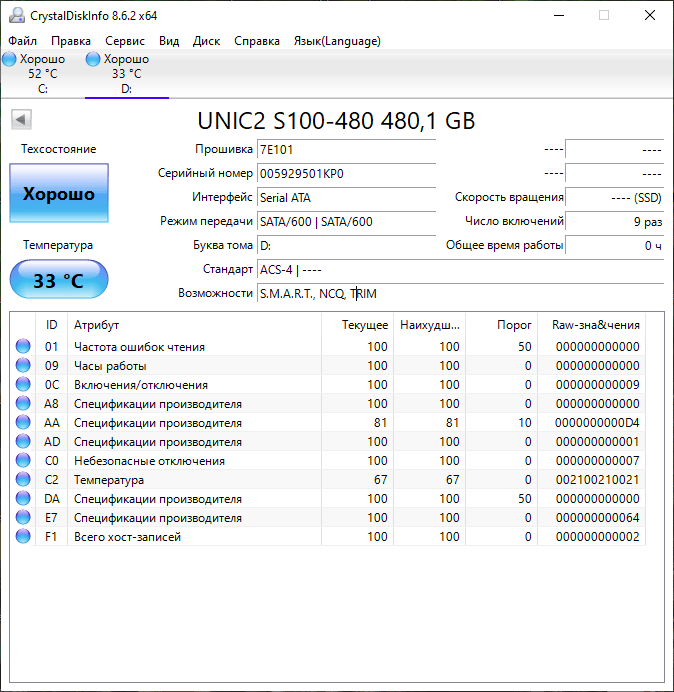This screenshot has height=692, width=674.
Task: Click the Техсостояние label
Action: pos(59,149)
